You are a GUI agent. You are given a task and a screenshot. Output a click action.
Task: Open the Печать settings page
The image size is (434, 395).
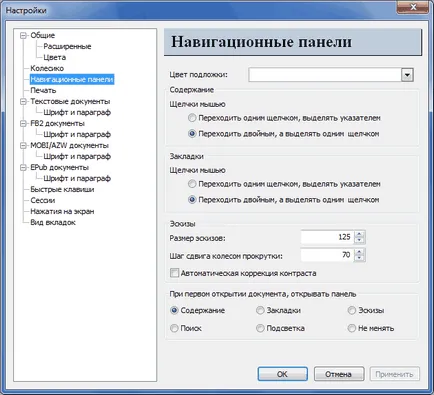[43, 90]
